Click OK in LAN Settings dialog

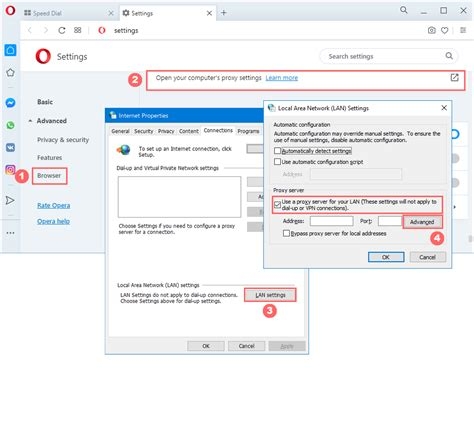pos(386,257)
